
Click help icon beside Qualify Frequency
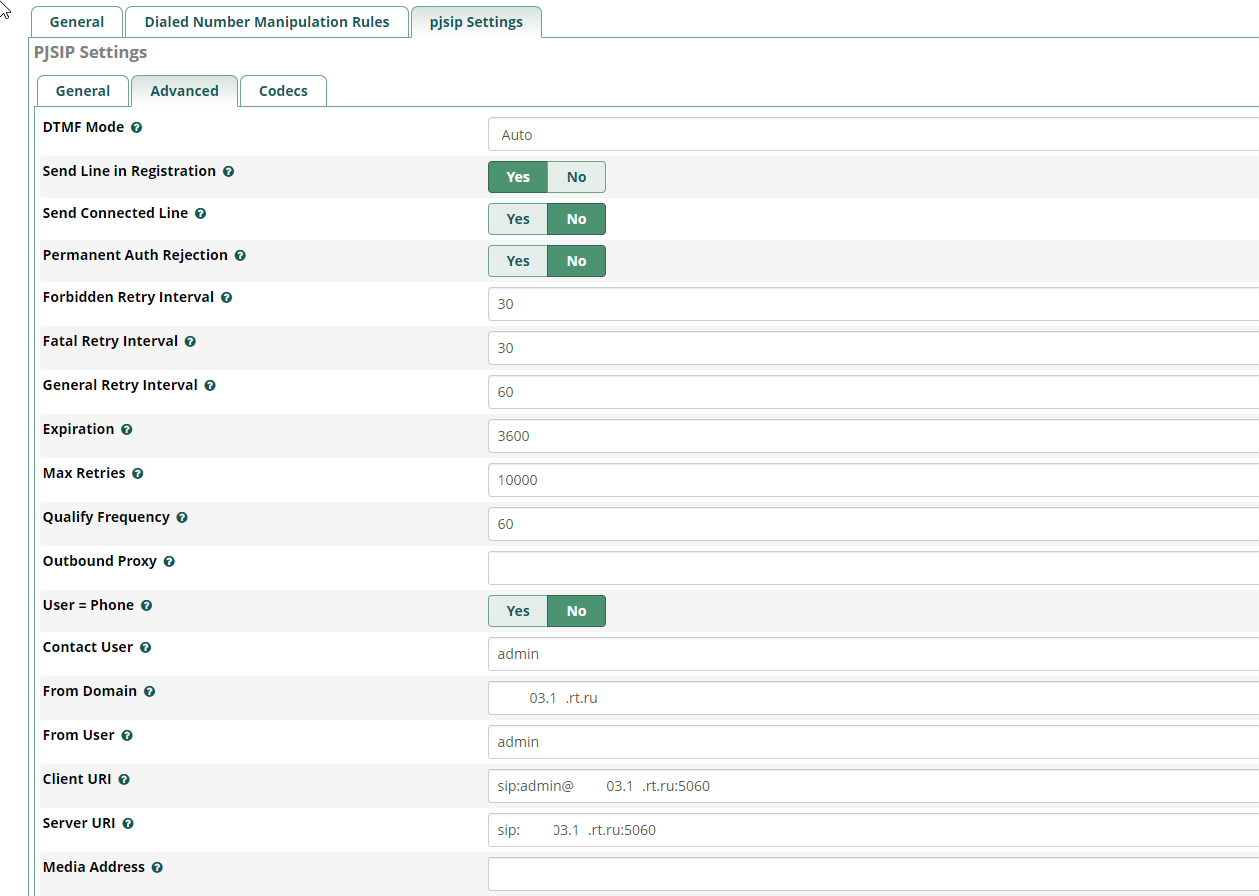tap(182, 518)
